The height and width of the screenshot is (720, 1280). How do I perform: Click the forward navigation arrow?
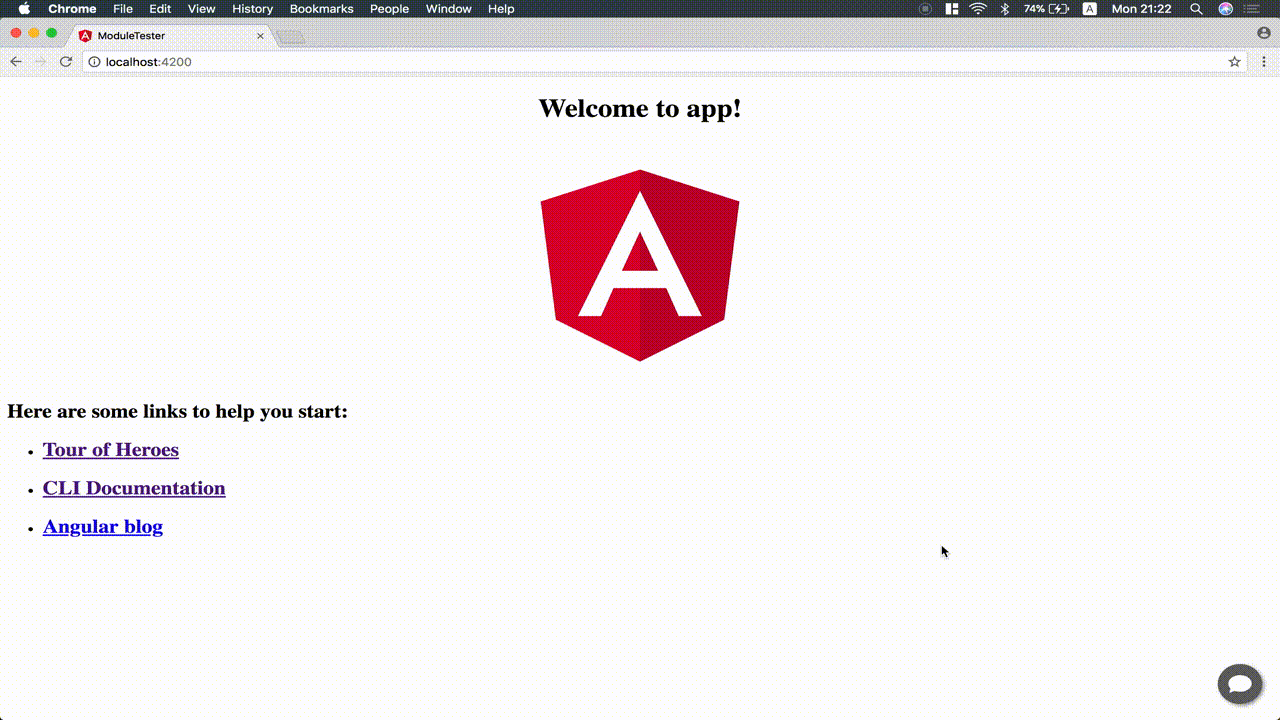[x=41, y=62]
